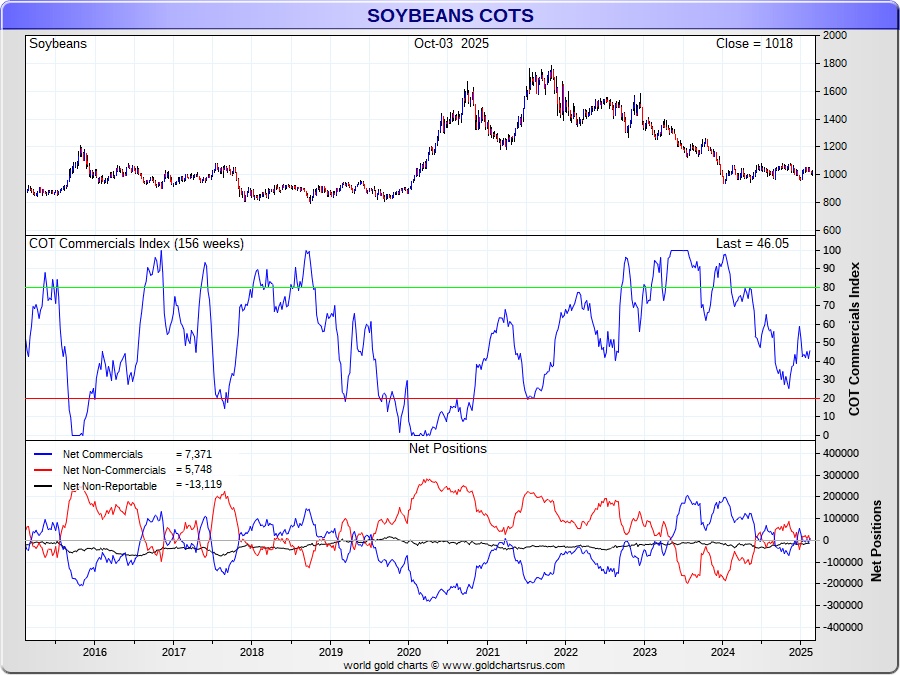Click the 80 COT index axis label
The image size is (900, 675).
tap(829, 288)
